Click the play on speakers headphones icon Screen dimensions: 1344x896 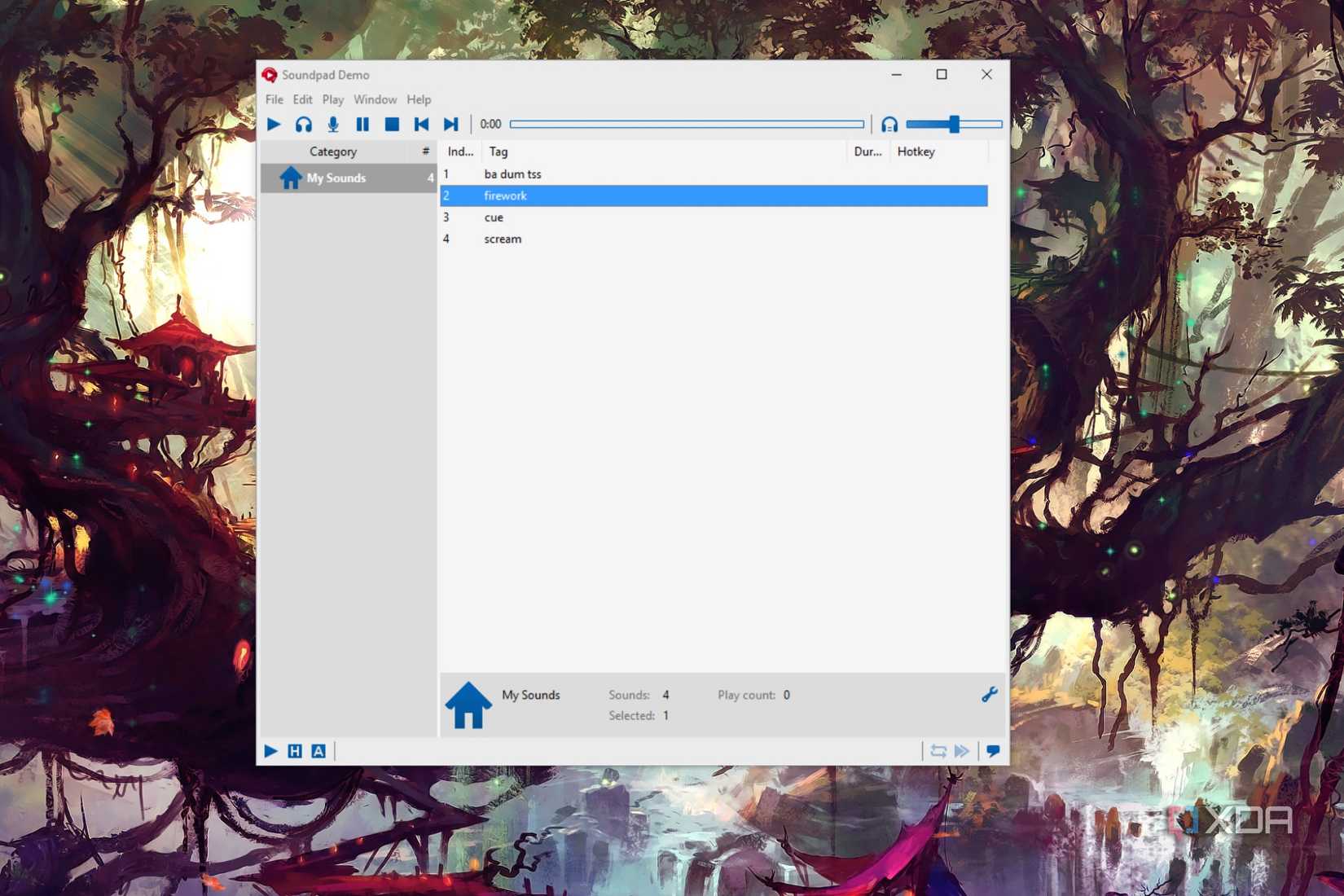(x=303, y=125)
